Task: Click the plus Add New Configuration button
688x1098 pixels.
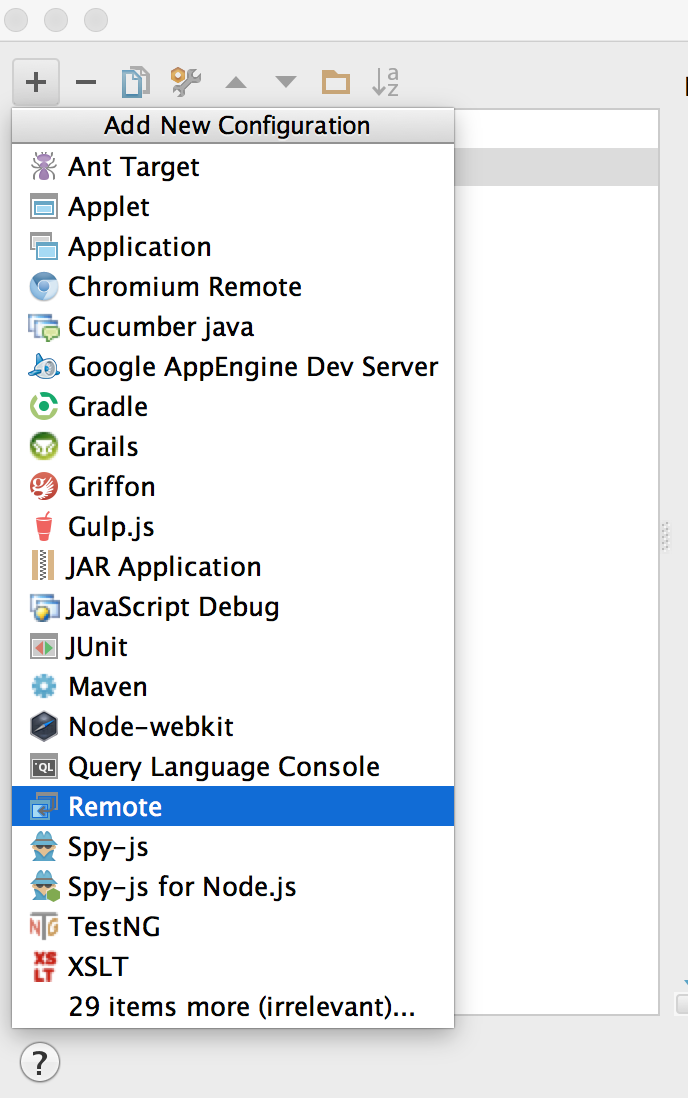Action: (36, 82)
